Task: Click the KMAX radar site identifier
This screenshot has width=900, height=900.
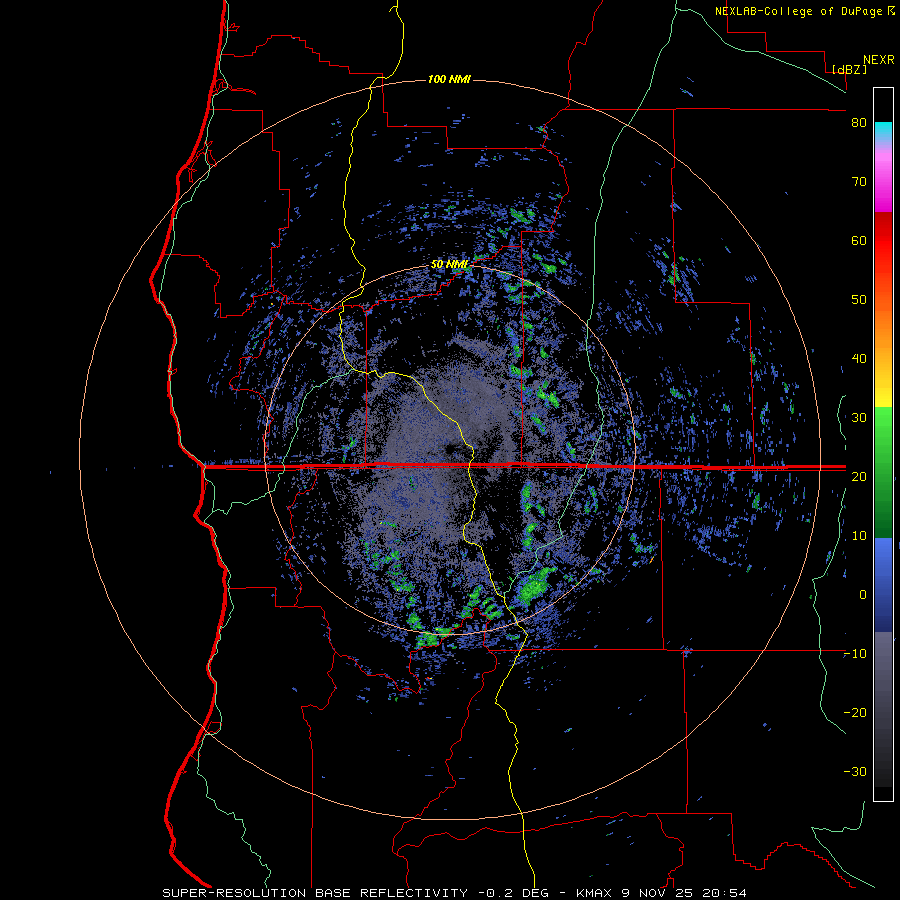Action: pyautogui.click(x=595, y=893)
